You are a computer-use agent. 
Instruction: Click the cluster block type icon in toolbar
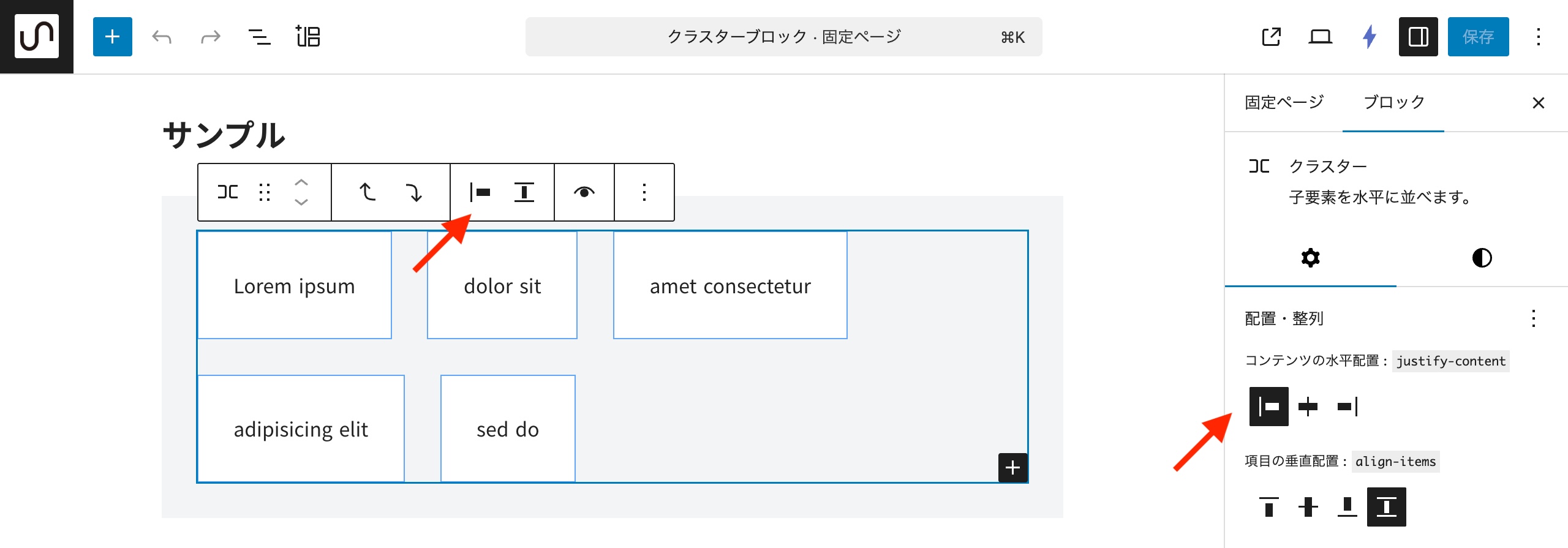click(228, 192)
